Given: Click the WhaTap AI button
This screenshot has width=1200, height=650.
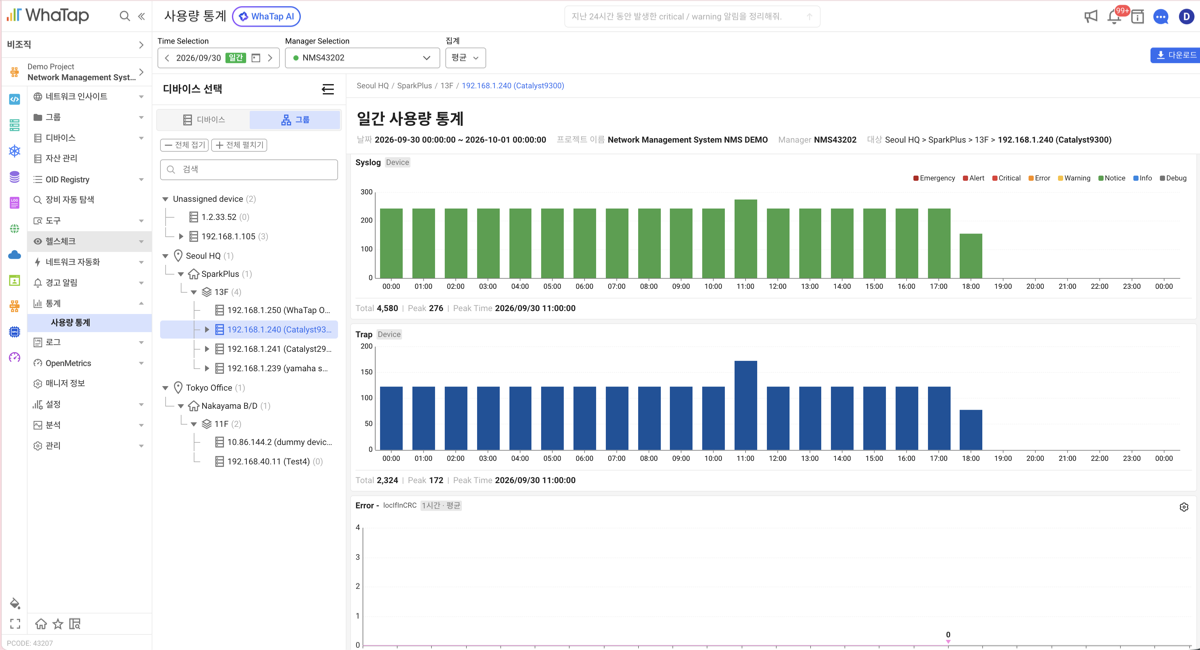Looking at the screenshot, I should pyautogui.click(x=267, y=17).
